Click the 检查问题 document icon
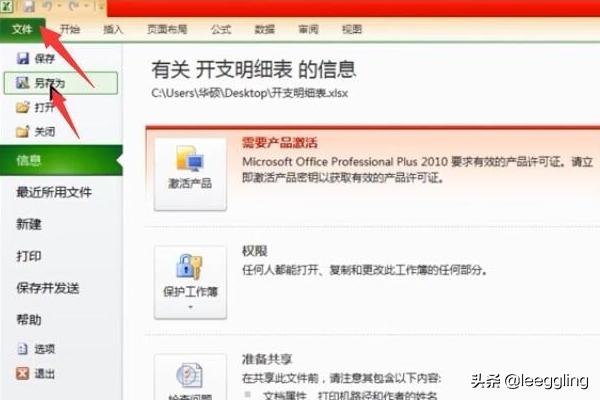 point(190,375)
